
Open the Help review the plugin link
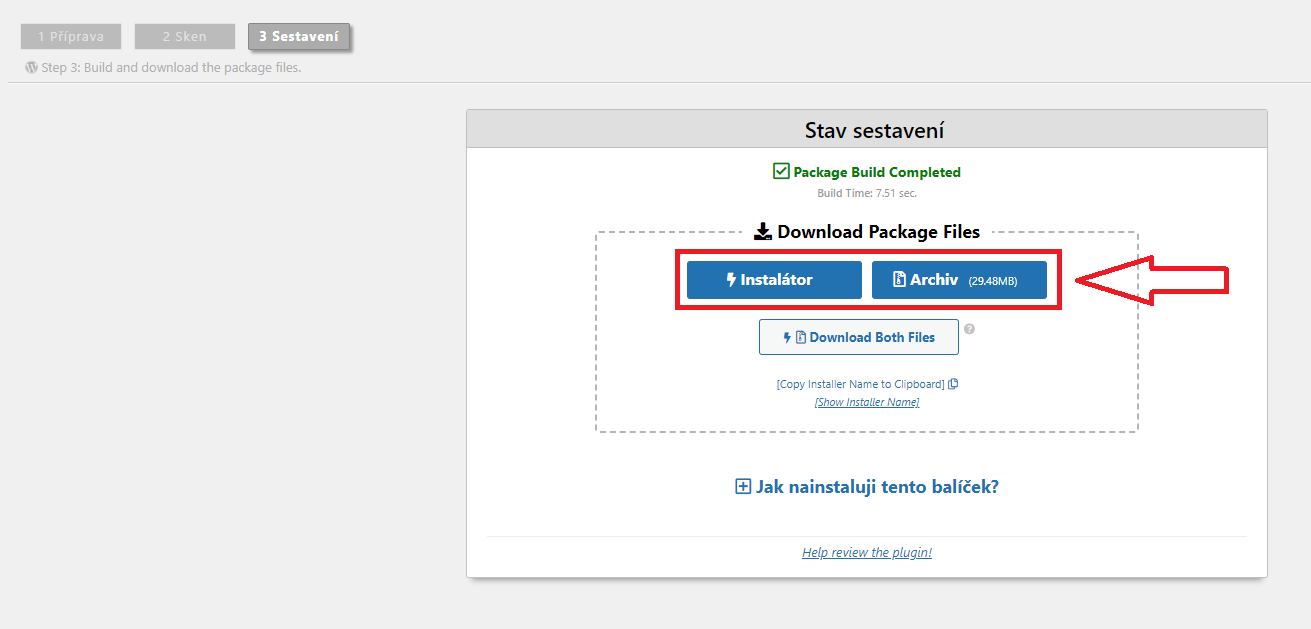click(866, 552)
